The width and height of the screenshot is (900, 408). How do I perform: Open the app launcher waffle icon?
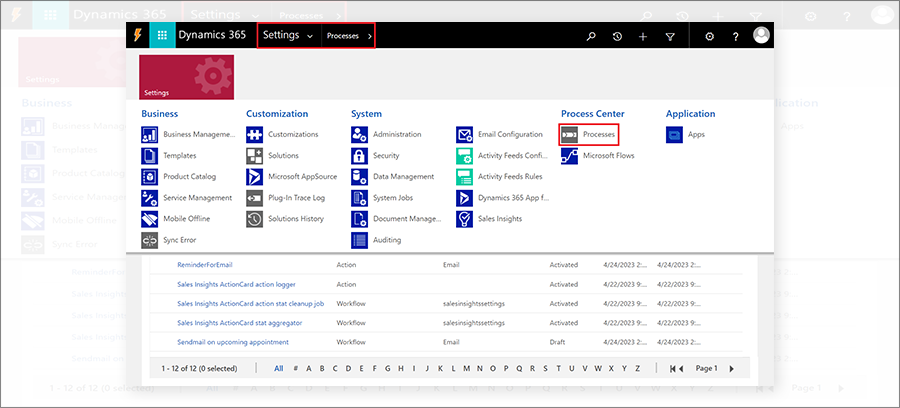162,35
